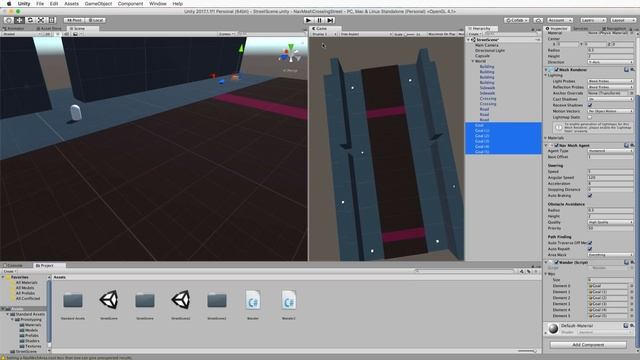
Task: Open Agent Type dropdown
Action: point(610,151)
